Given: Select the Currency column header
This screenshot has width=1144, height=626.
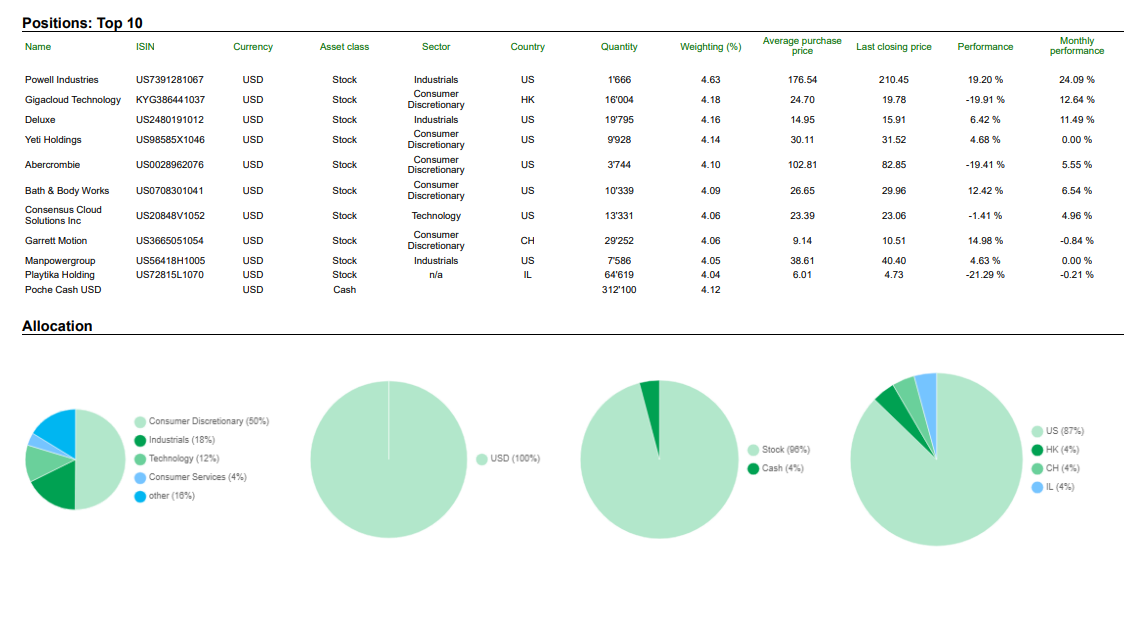Looking at the screenshot, I should [x=252, y=47].
